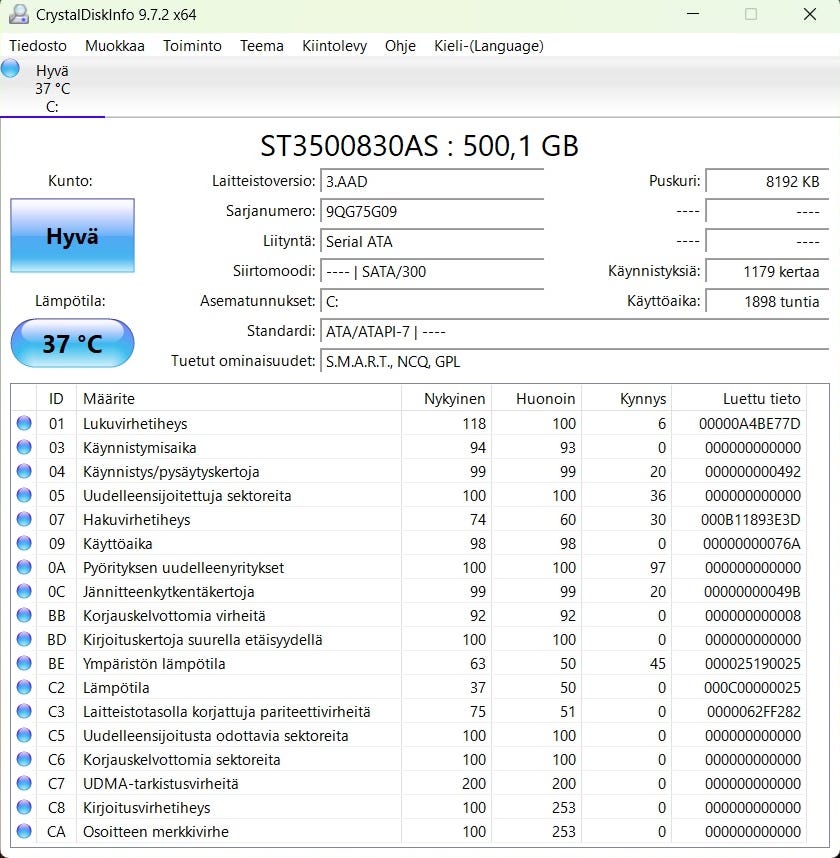Click the blue status orb for Lukuvirhetiheys row
Screen dimensions: 840x858
24,424
